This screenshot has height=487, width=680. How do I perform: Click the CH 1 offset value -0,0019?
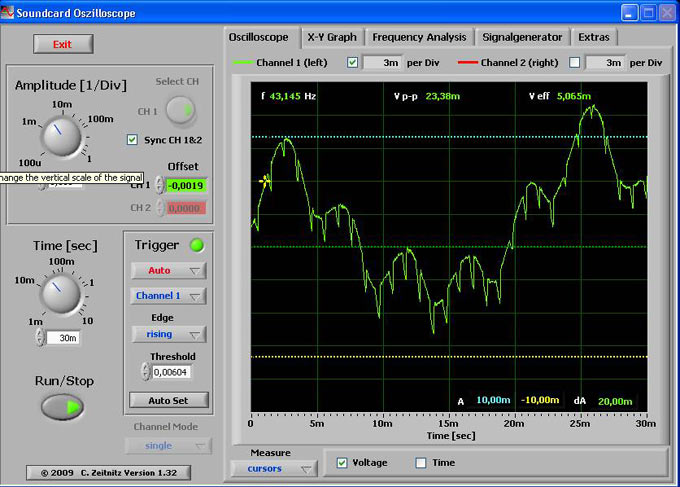pos(186,186)
